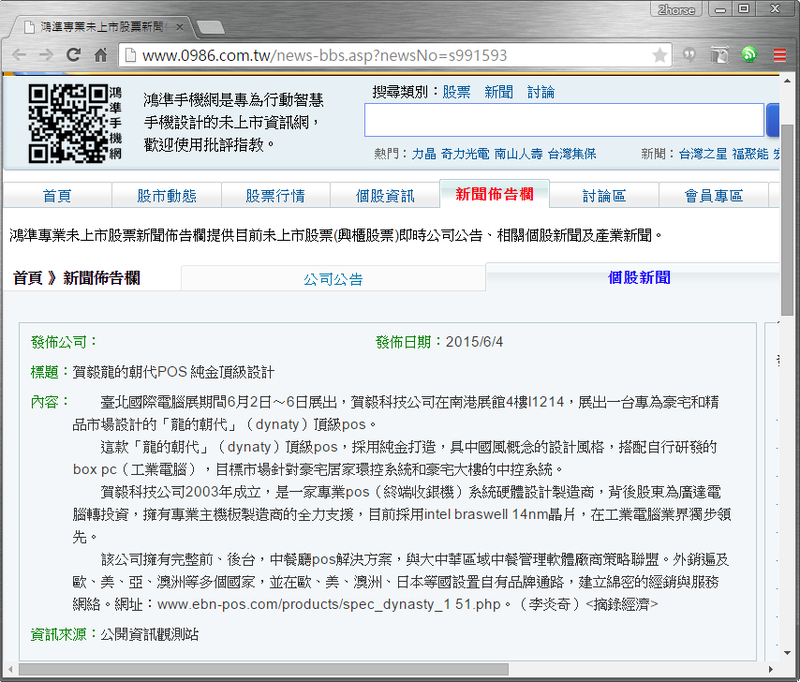Click the horizontal scrollbar left arrow
Image resolution: width=800 pixels, height=682 pixels.
pos(10,669)
